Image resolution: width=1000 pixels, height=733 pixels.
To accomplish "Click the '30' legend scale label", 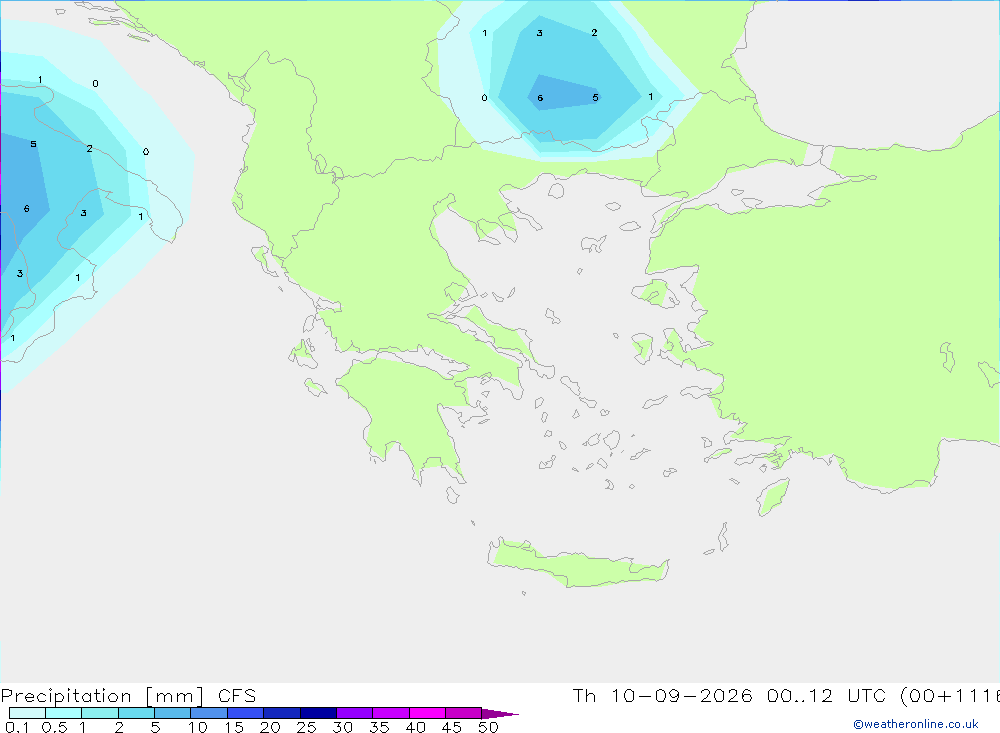I will click(343, 727).
